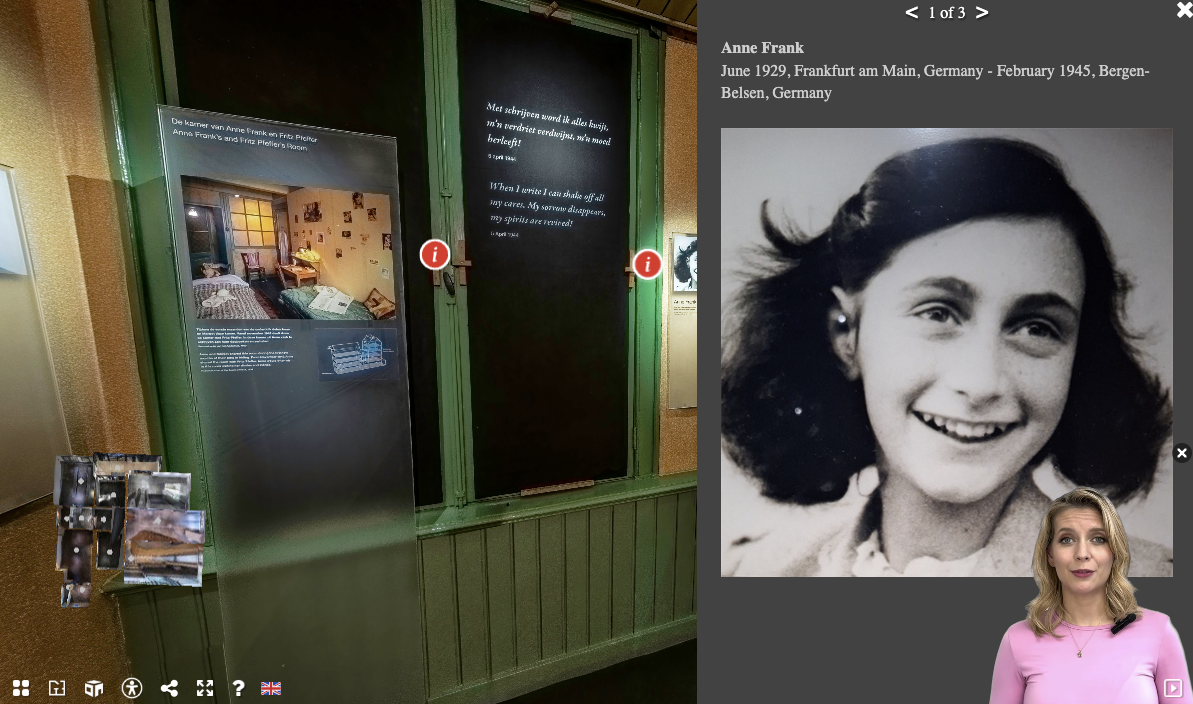The width and height of the screenshot is (1193, 704).
Task: Toggle the info hotspot on the green door
Action: coord(435,254)
